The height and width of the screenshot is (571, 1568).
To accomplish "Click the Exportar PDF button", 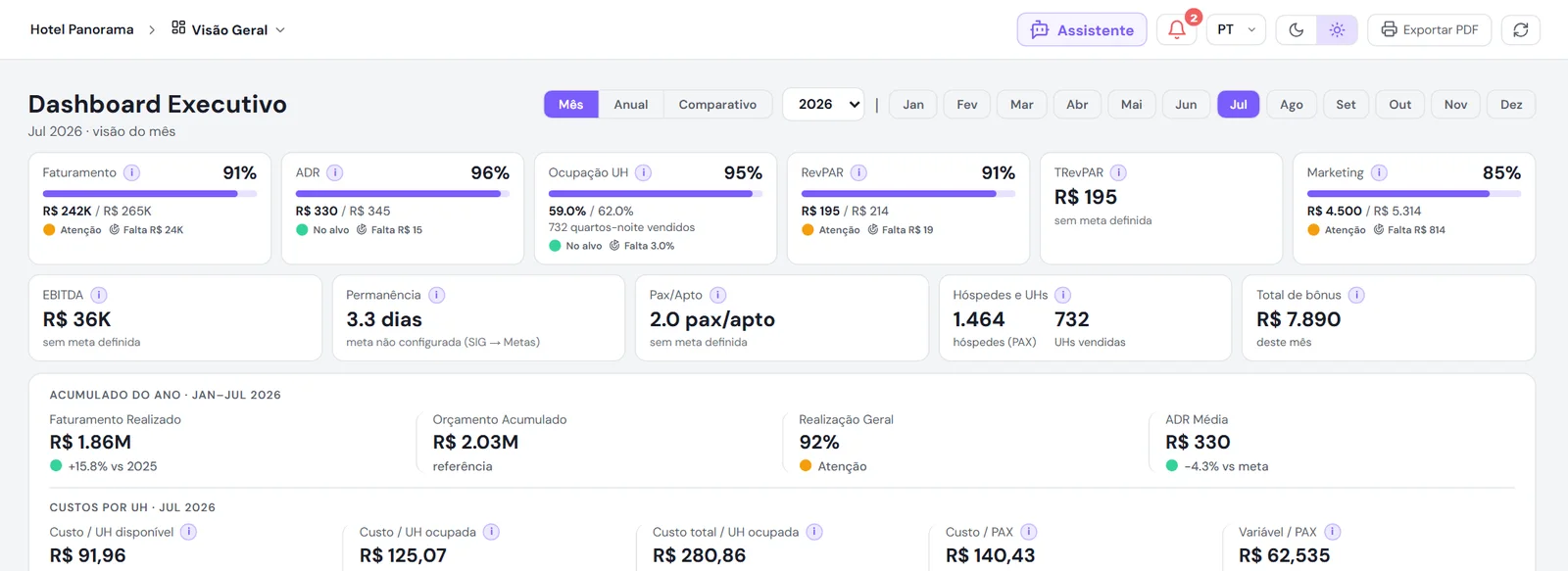I will coord(1430,29).
